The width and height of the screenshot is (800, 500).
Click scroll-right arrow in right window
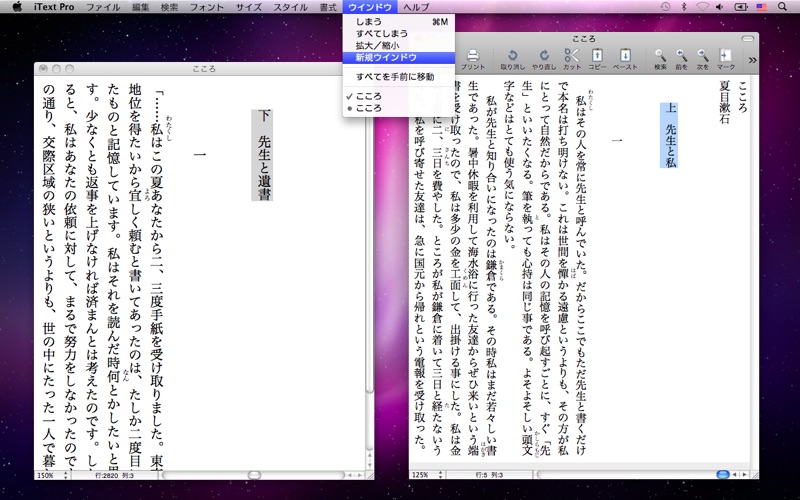pyautogui.click(x=744, y=474)
